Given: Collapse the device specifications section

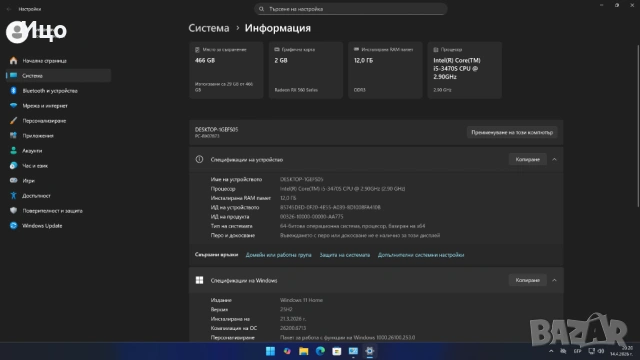Looking at the screenshot, I should 554,160.
